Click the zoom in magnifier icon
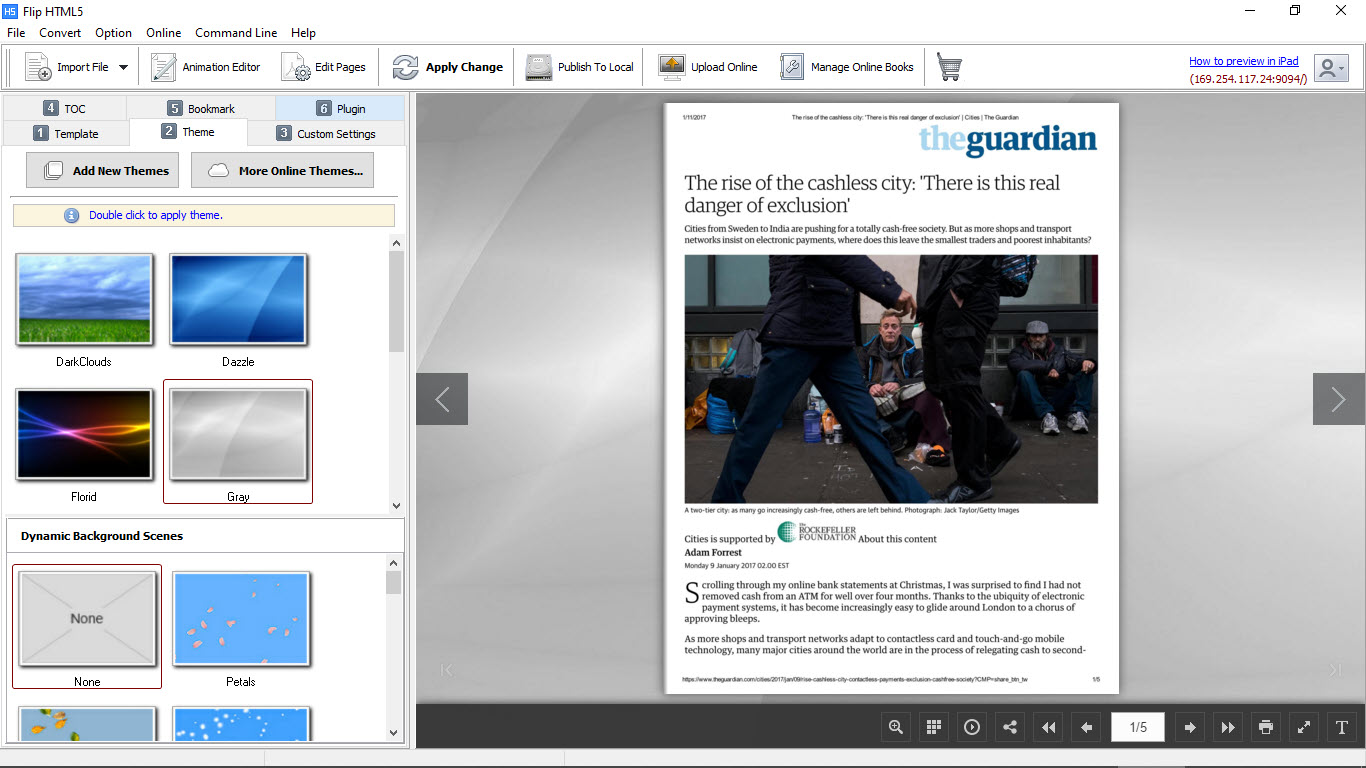The image size is (1366, 768). (x=896, y=727)
